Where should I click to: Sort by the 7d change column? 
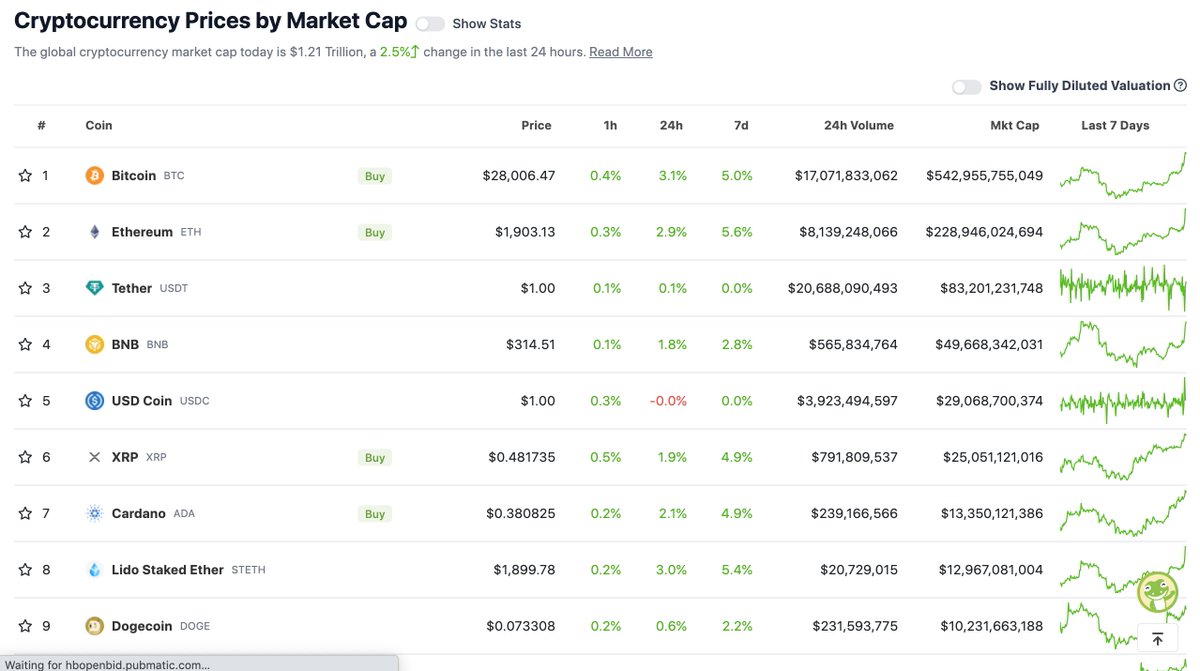pos(741,126)
